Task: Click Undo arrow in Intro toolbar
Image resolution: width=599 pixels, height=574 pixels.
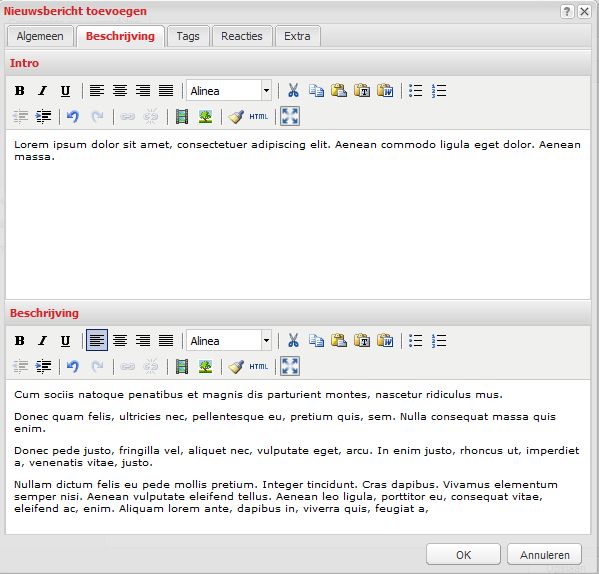Action: pos(73,116)
